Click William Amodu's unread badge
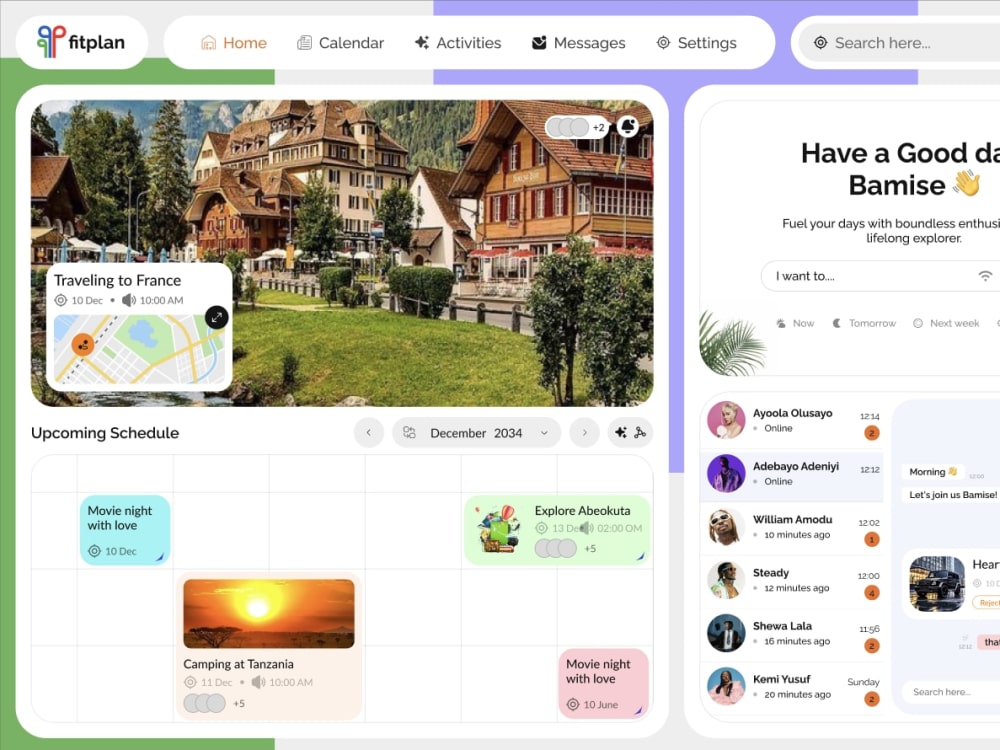 coord(872,540)
